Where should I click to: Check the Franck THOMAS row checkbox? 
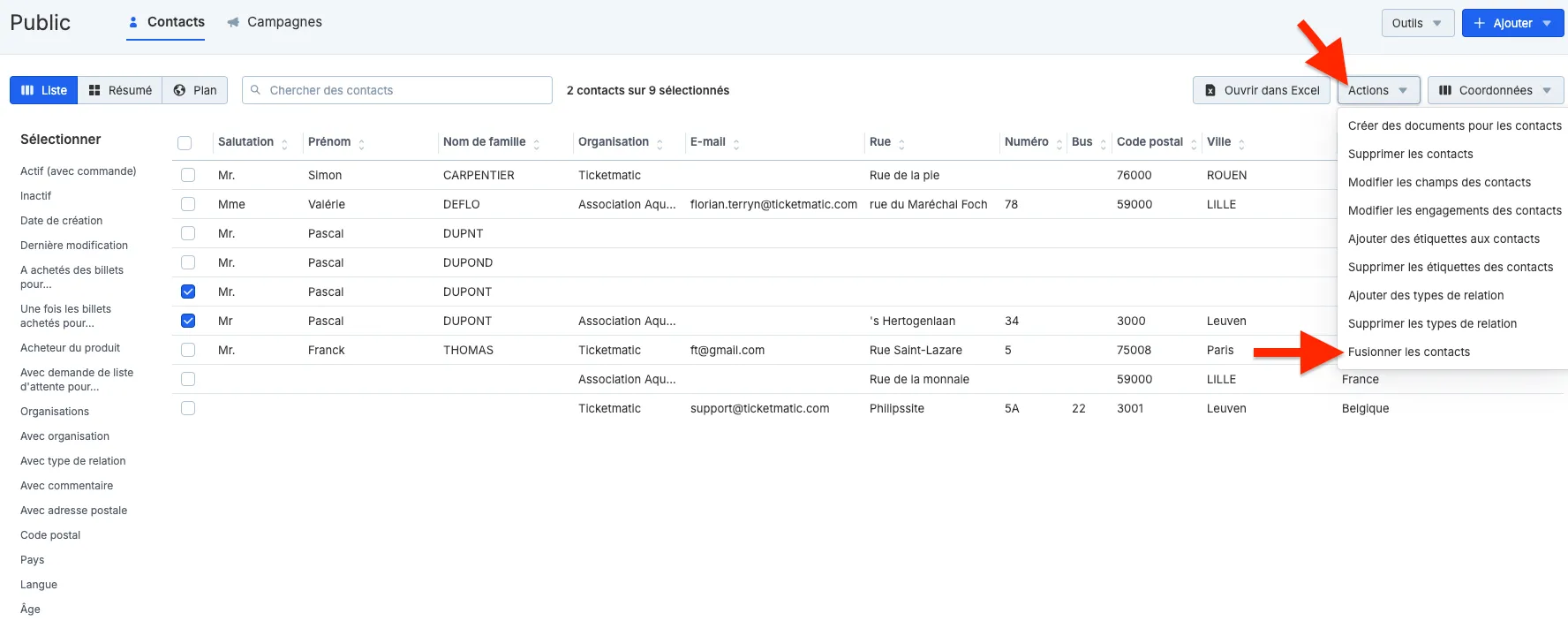tap(188, 350)
